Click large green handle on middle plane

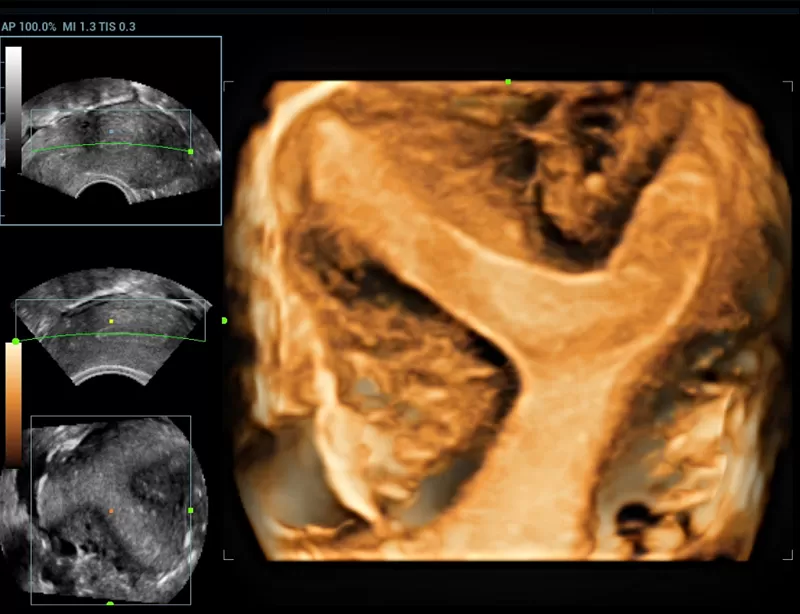pos(16,342)
